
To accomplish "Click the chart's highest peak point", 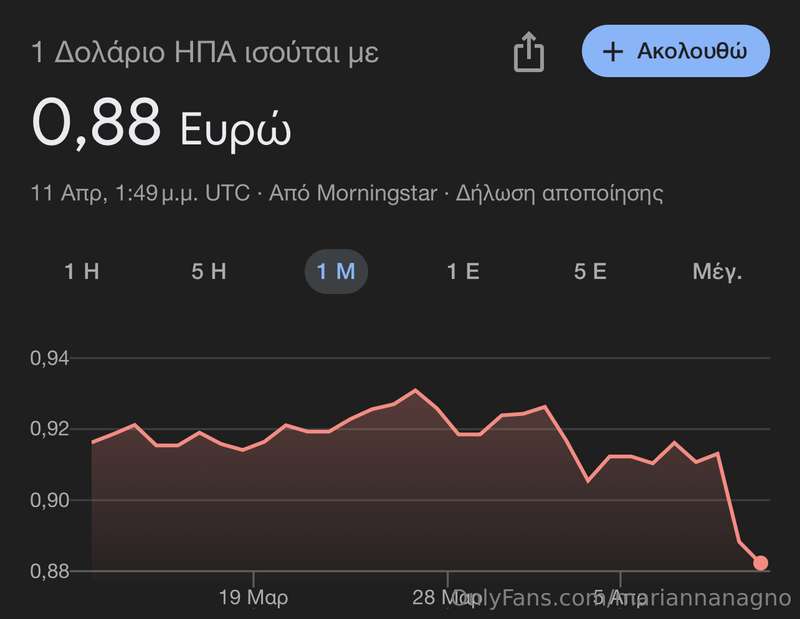I will pos(415,390).
